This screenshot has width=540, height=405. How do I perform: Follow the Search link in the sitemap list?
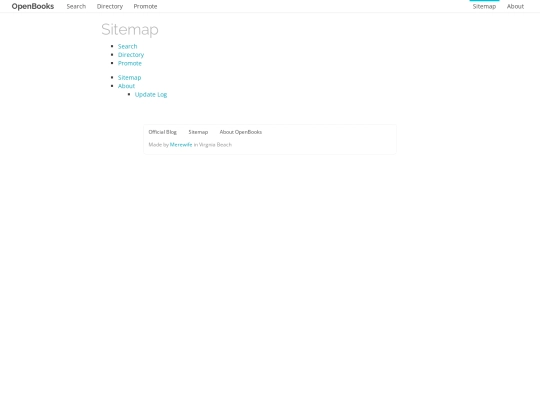pyautogui.click(x=127, y=46)
